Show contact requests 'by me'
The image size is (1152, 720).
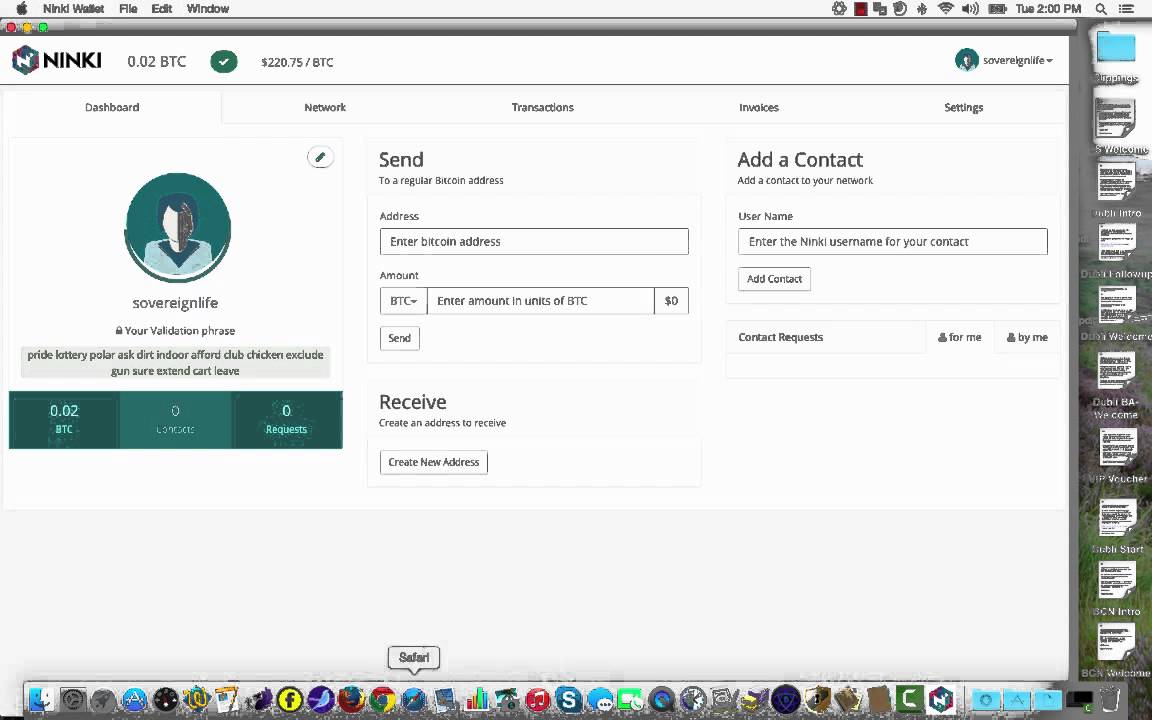click(x=1027, y=337)
